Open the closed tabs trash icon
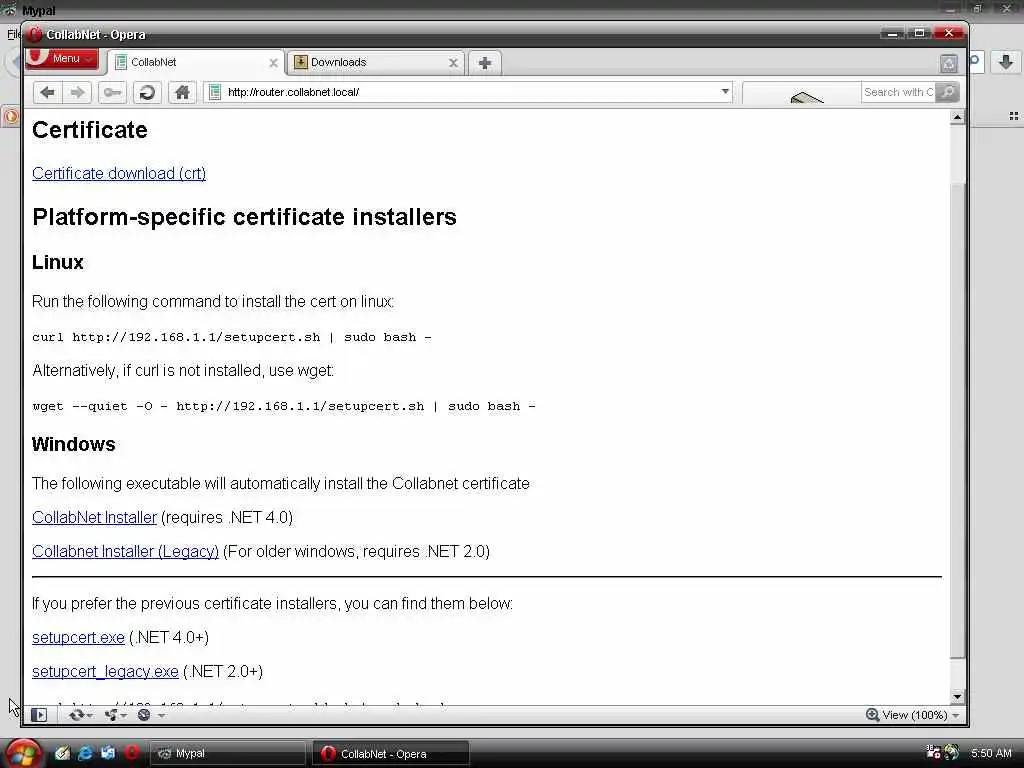The height and width of the screenshot is (768, 1024). click(949, 63)
